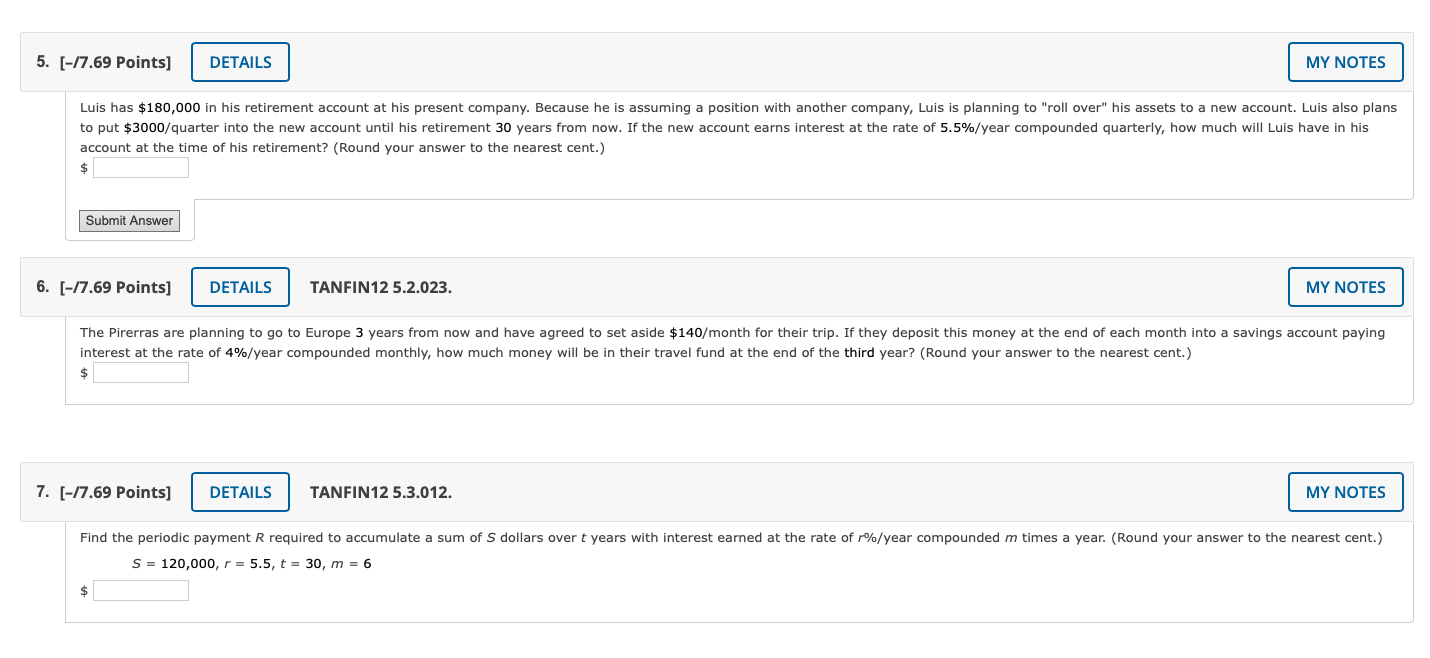Open MY NOTES for question 6
Viewport: 1430px width, 658px height.
point(1345,287)
